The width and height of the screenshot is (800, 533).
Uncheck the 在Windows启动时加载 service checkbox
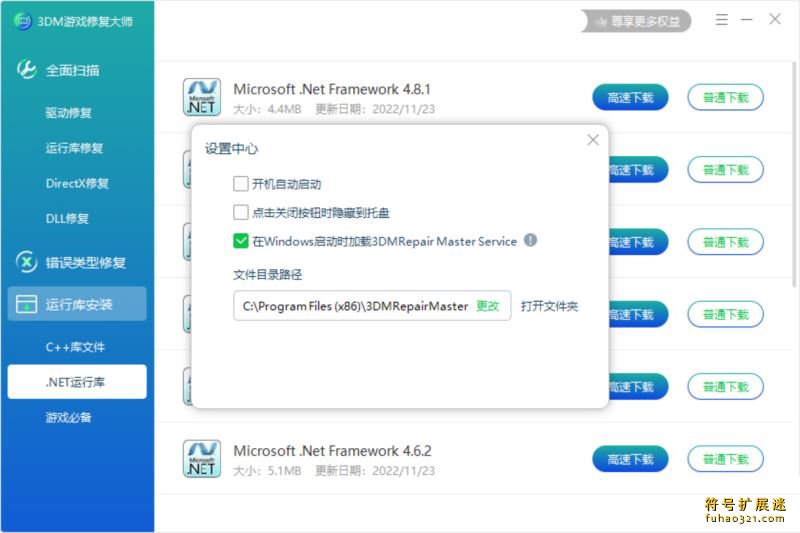[x=241, y=241]
